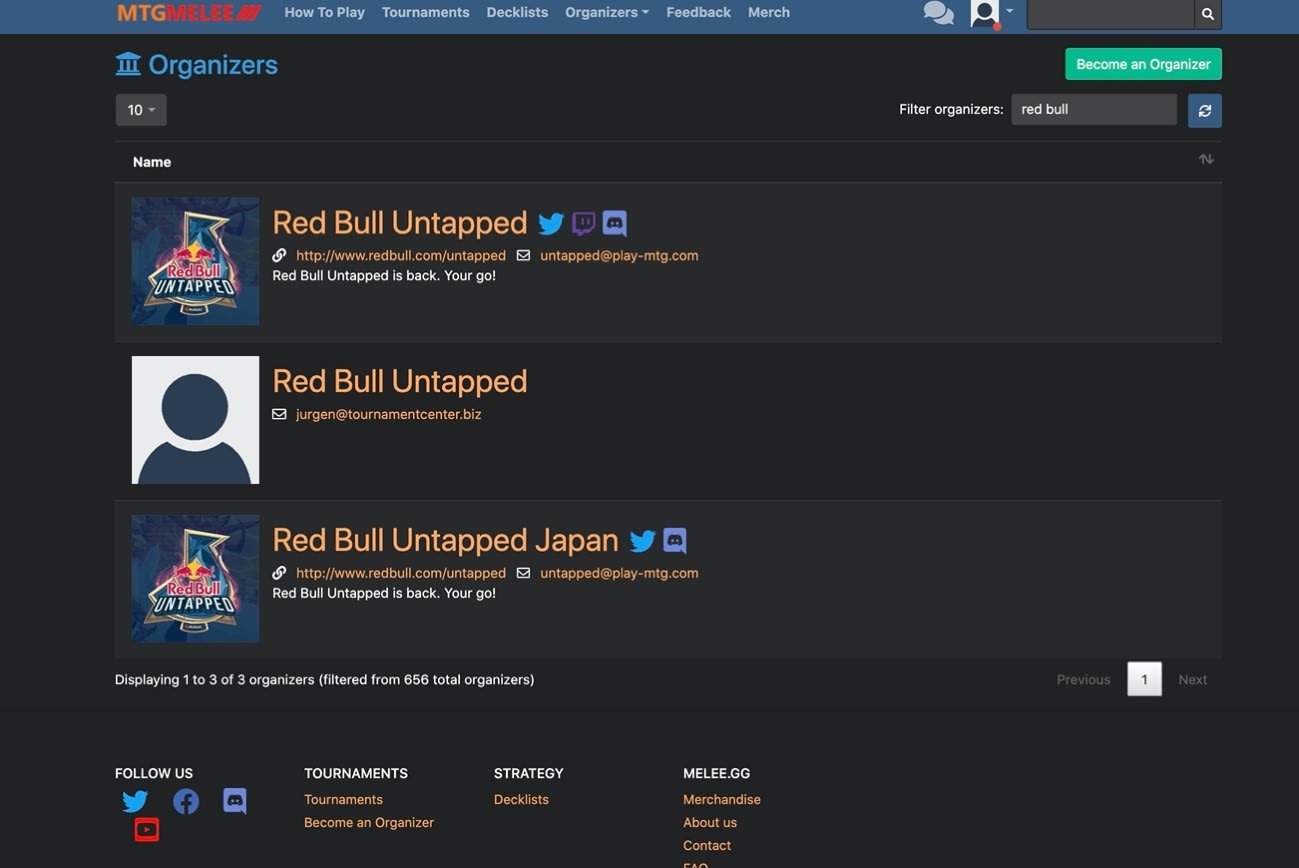The width and height of the screenshot is (1299, 868).
Task: Open Red Bull Untapped Japan Twitter icon
Action: click(x=643, y=541)
